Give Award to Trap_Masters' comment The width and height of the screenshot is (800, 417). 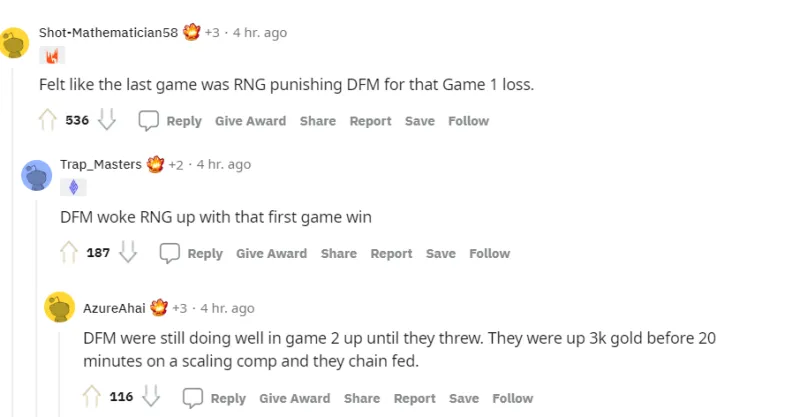pyautogui.click(x=271, y=253)
